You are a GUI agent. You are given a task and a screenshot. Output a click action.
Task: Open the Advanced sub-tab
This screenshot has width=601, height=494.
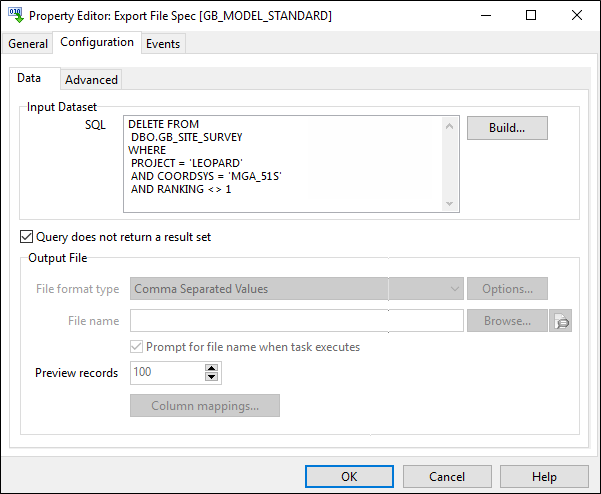point(91,80)
